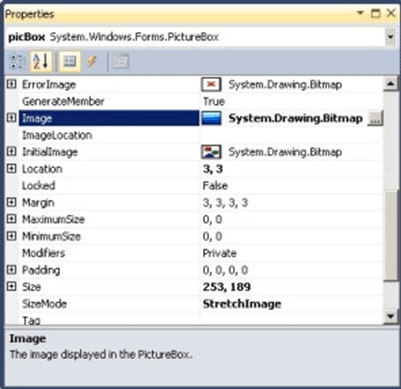Viewport: 401px width, 389px height.
Task: Select the Margin property name
Action: coord(38,203)
